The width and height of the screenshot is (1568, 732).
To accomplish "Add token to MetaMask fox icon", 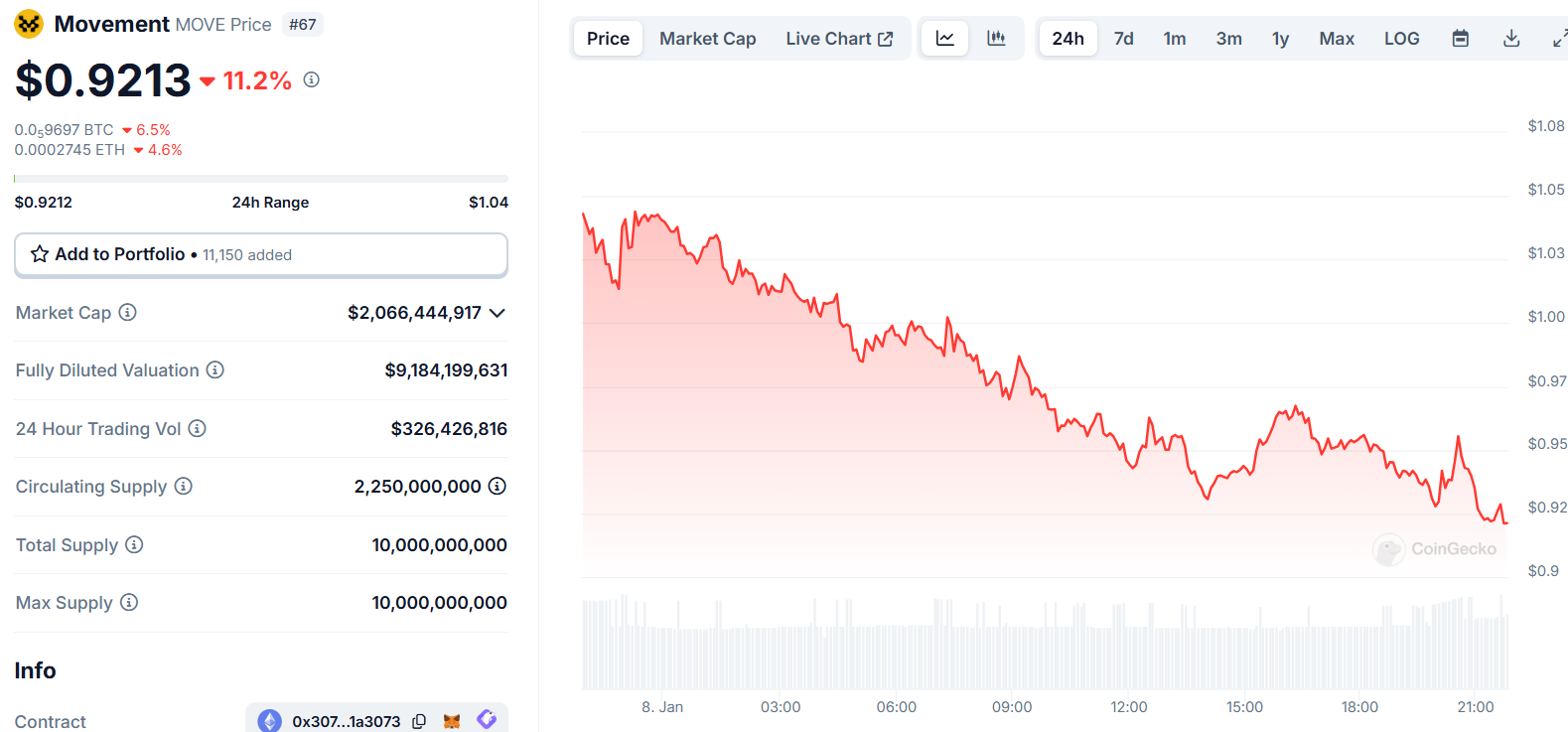I will click(452, 721).
